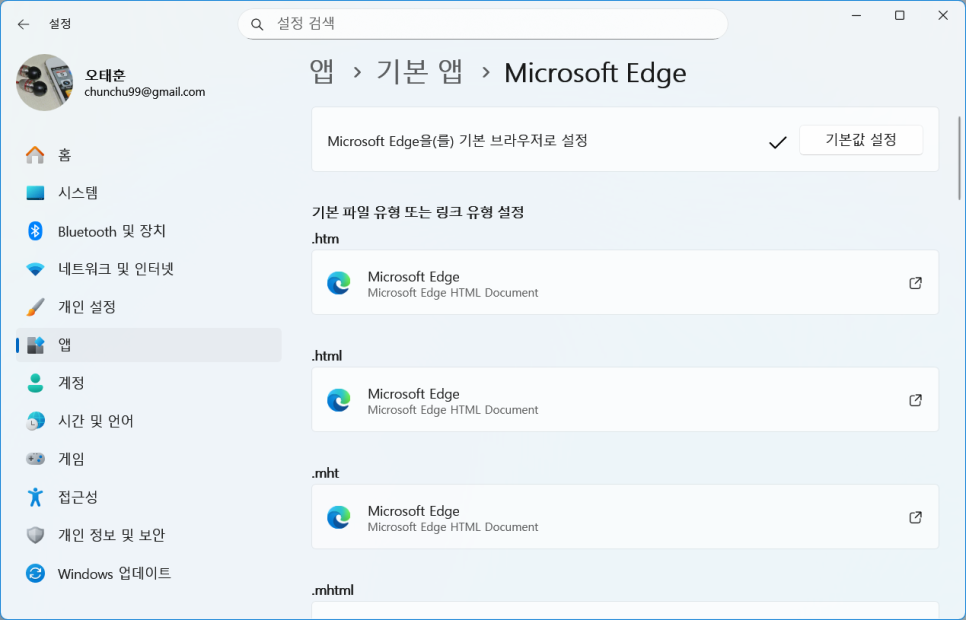This screenshot has width=966, height=620.
Task: Open 시간 및 언어 settings
Action: click(148, 421)
